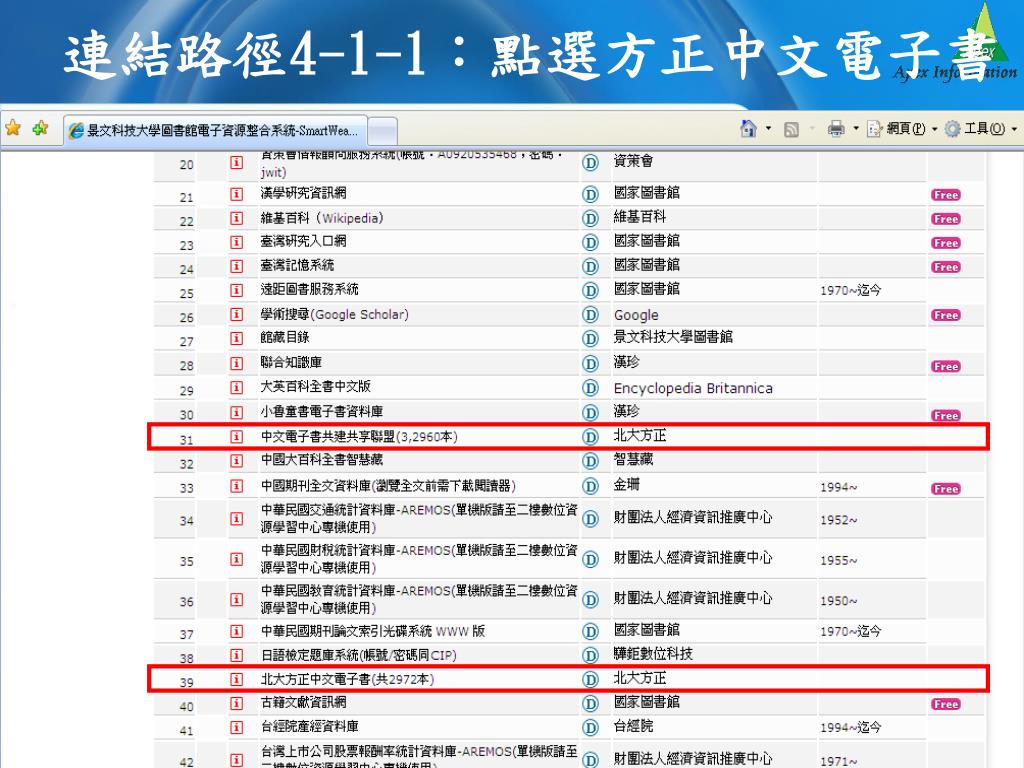Open the 聯合知識庫 link
Image resolution: width=1024 pixels, height=768 pixels.
(x=291, y=362)
